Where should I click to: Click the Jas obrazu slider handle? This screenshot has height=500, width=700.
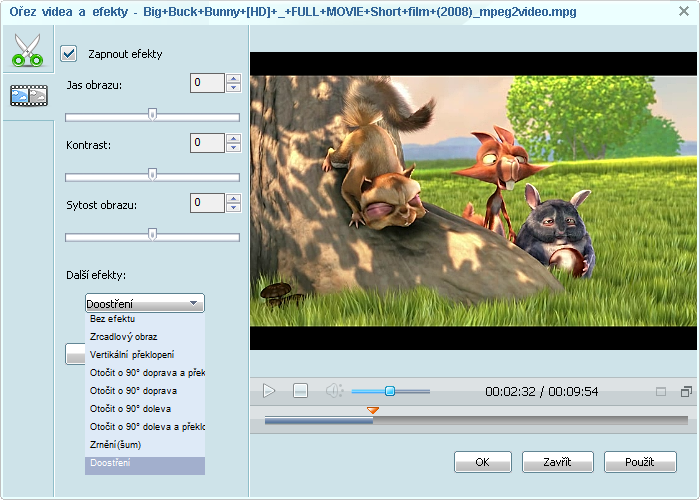point(152,115)
